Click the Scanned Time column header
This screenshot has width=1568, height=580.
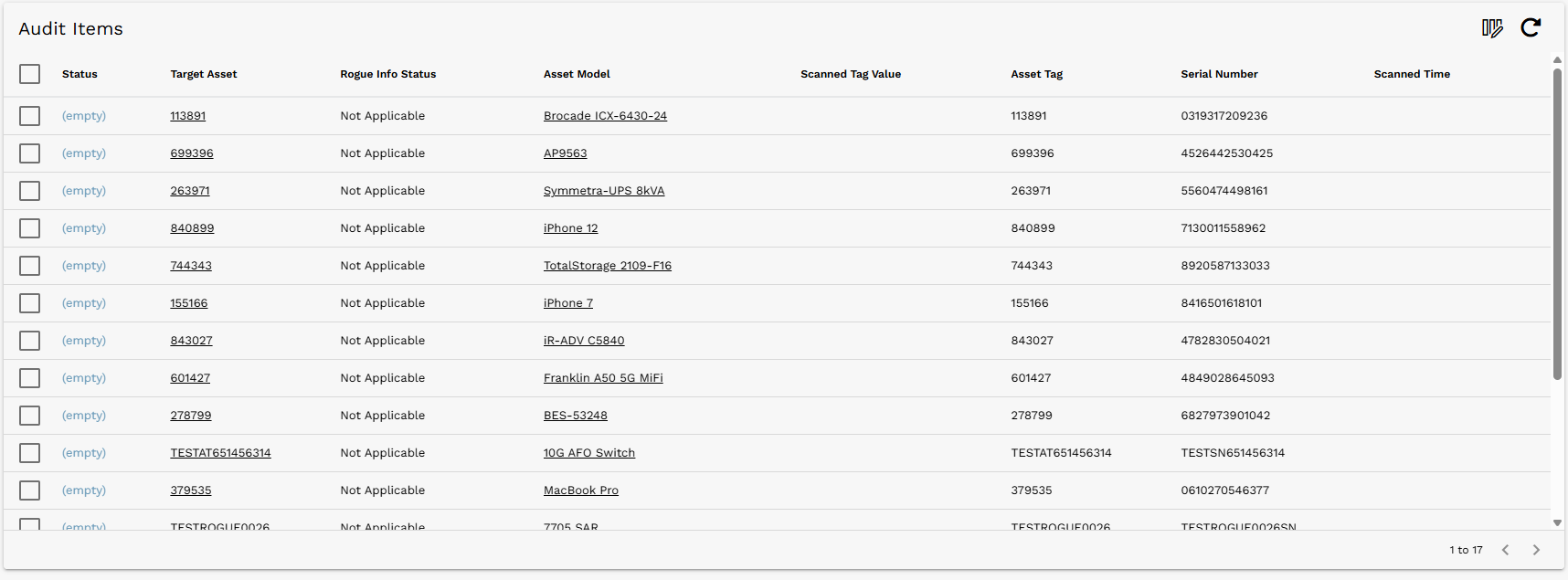[1412, 74]
